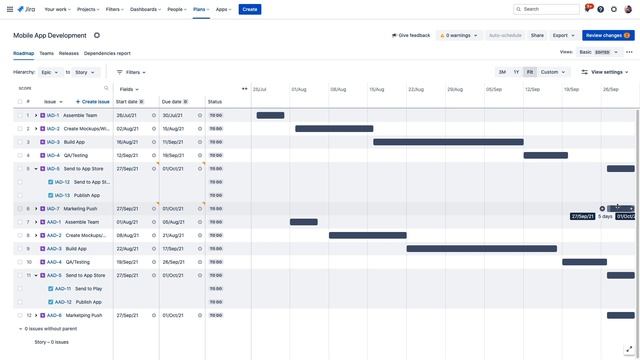The width and height of the screenshot is (640, 360).
Task: Open the Fields dropdown
Action: coord(129,89)
